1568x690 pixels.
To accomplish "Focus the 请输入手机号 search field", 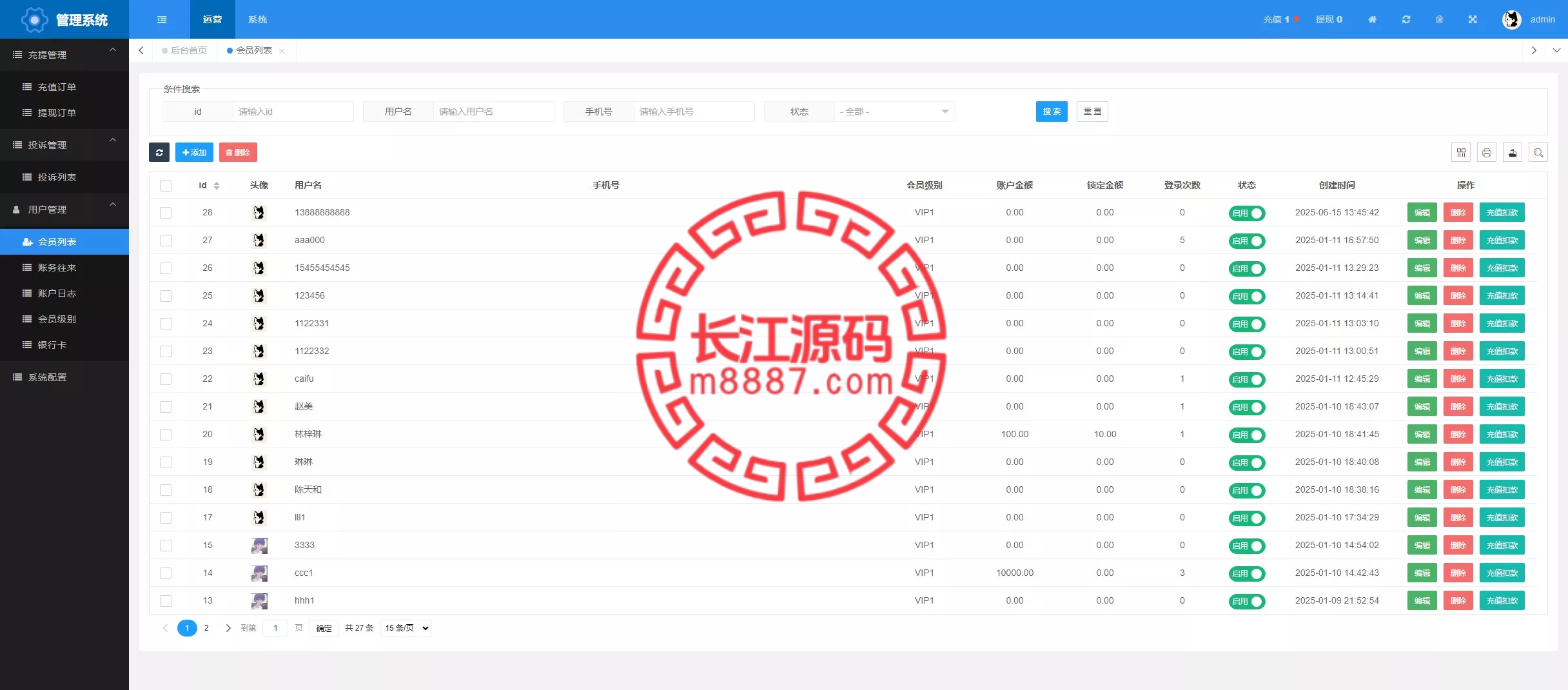I will [694, 112].
